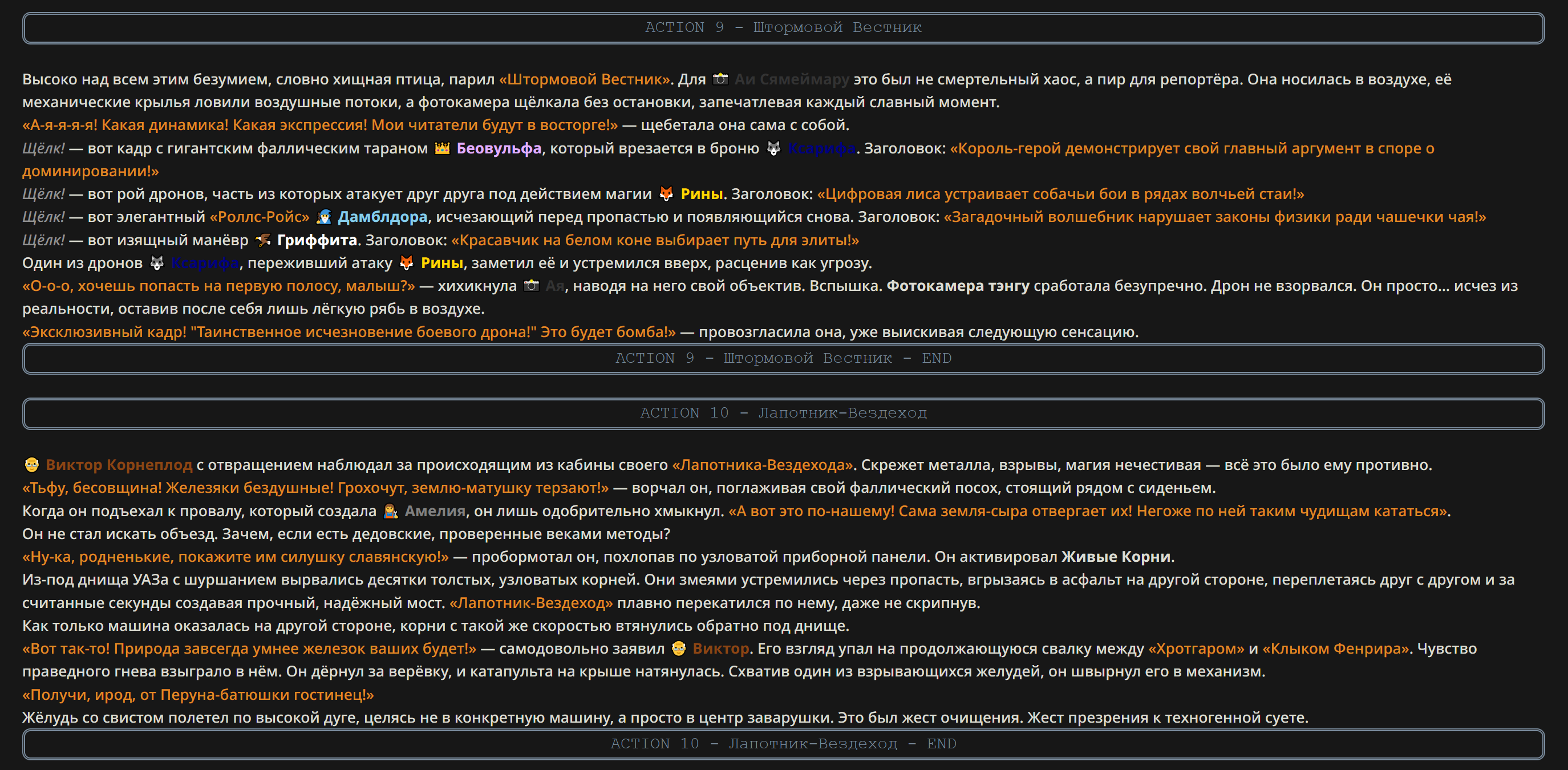Click the orange text '«Клыком Фенрира»'
Viewport: 1568px width, 770px height.
click(x=1335, y=649)
